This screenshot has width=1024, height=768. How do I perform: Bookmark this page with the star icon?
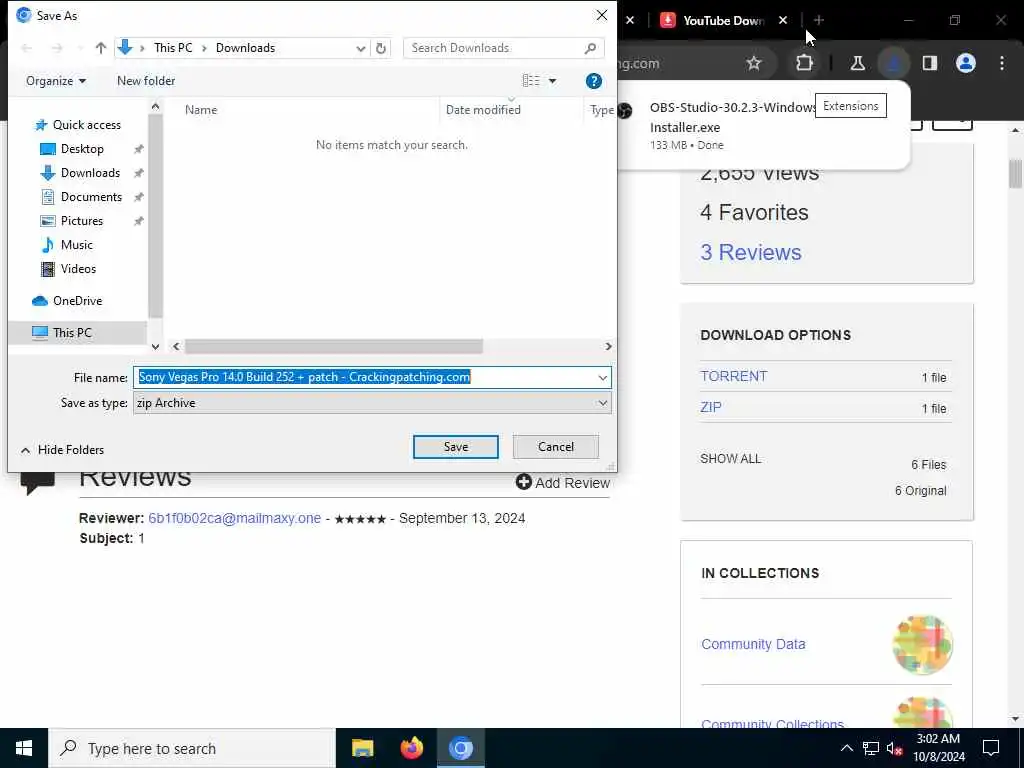(x=754, y=63)
